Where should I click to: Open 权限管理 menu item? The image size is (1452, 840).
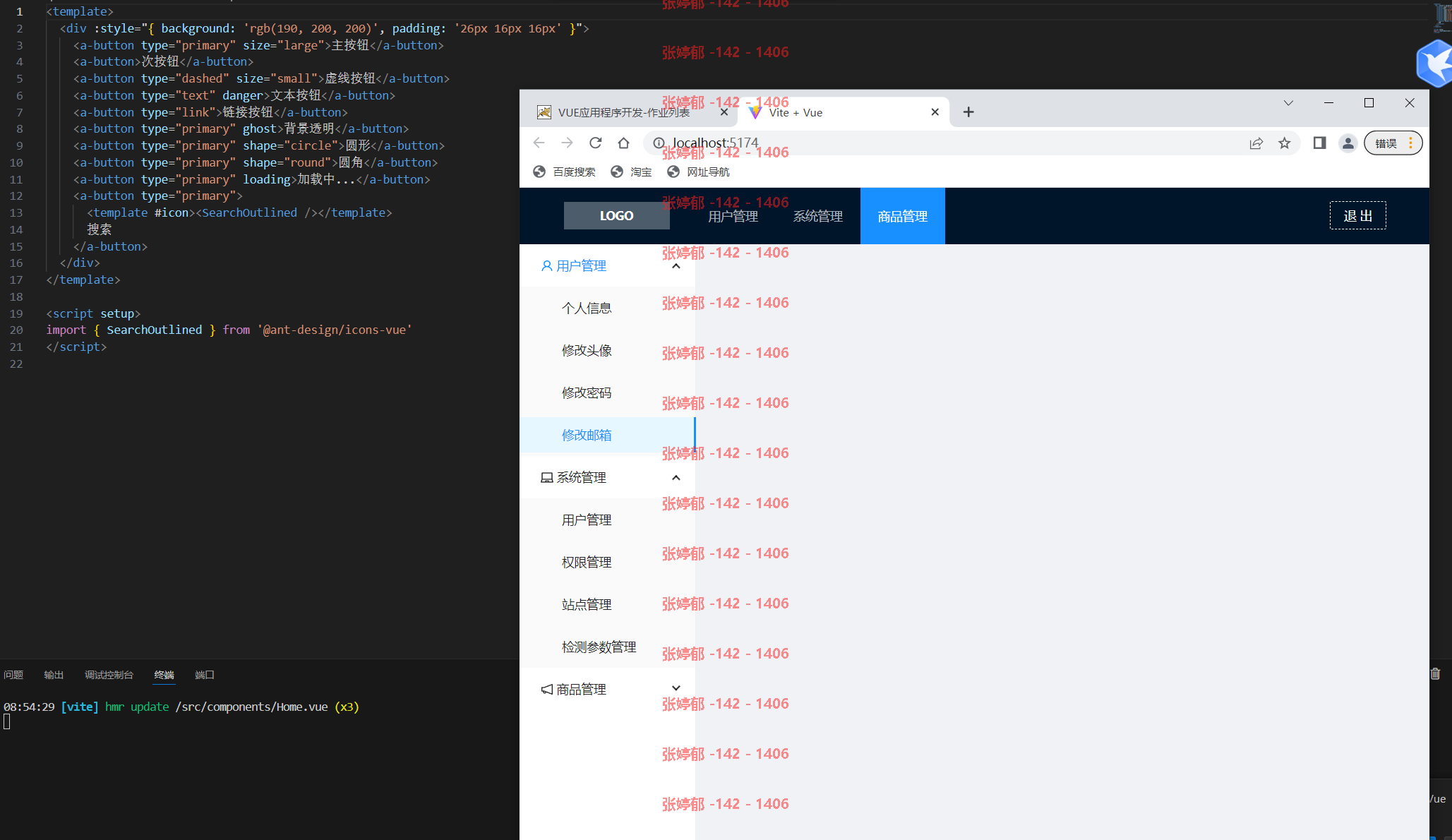[x=607, y=563]
